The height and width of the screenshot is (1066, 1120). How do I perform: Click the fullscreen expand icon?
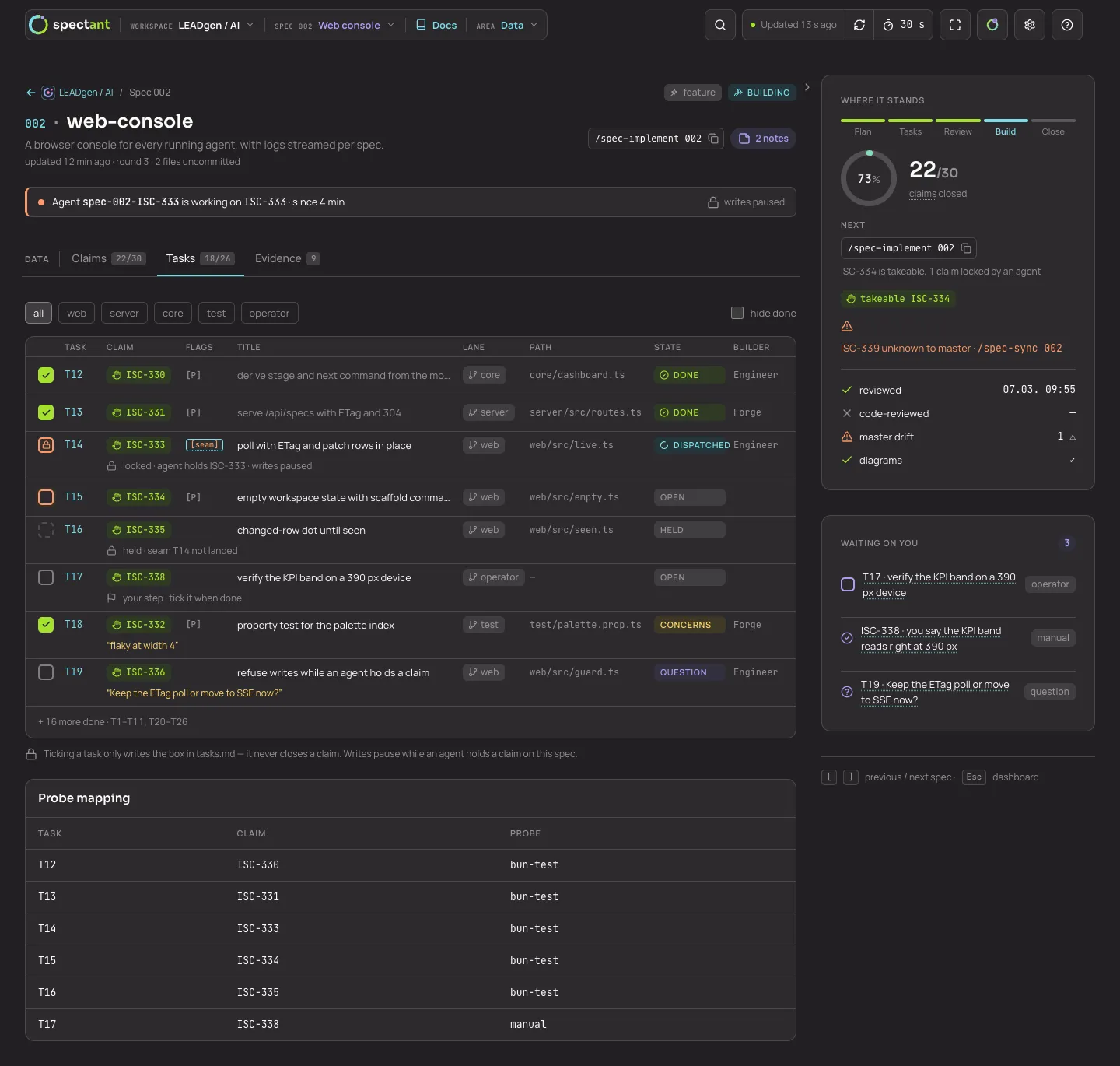tap(955, 25)
